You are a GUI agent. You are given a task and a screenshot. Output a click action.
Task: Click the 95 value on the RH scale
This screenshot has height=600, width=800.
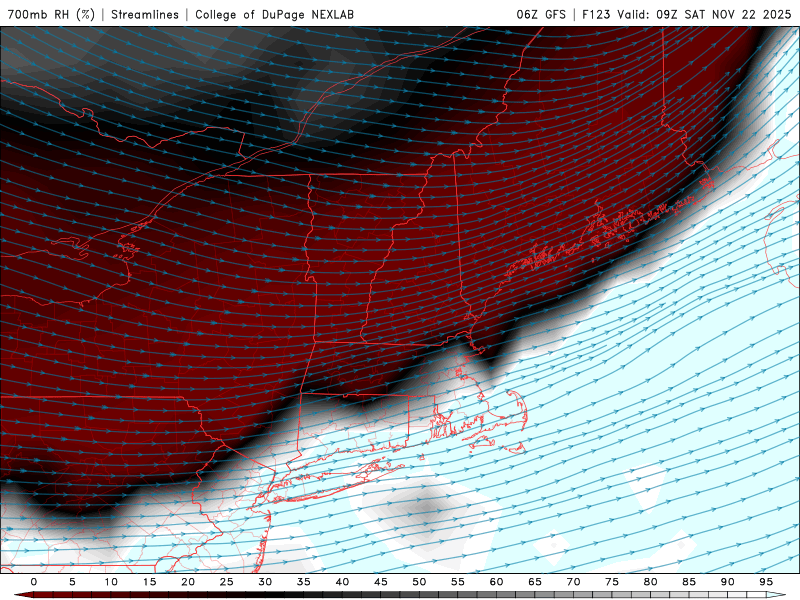tap(766, 582)
